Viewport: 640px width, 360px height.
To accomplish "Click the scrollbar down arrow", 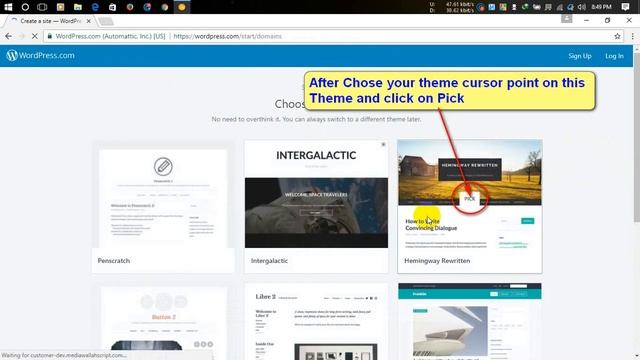I will (x=636, y=357).
